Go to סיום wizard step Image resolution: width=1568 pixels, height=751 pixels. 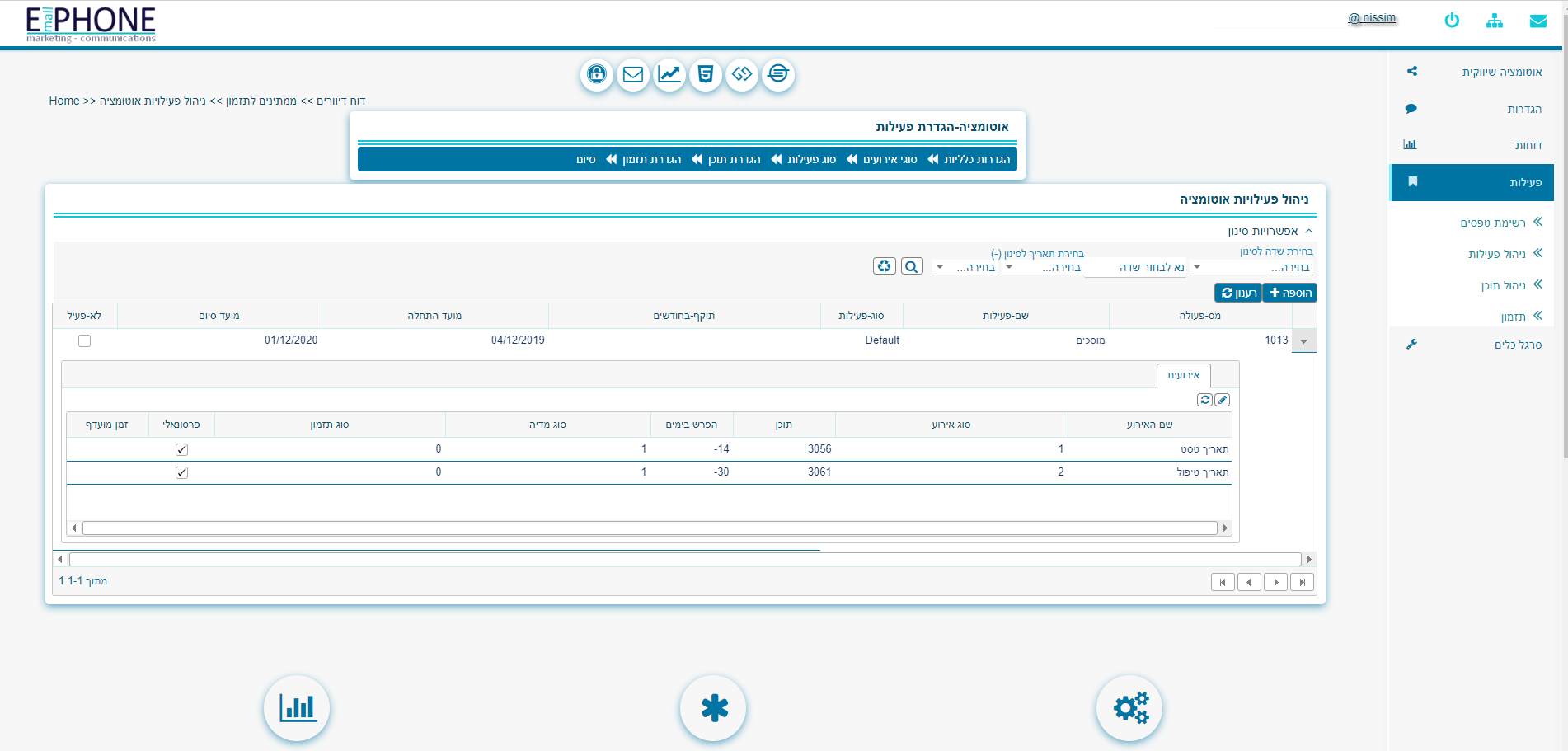pyautogui.click(x=585, y=160)
